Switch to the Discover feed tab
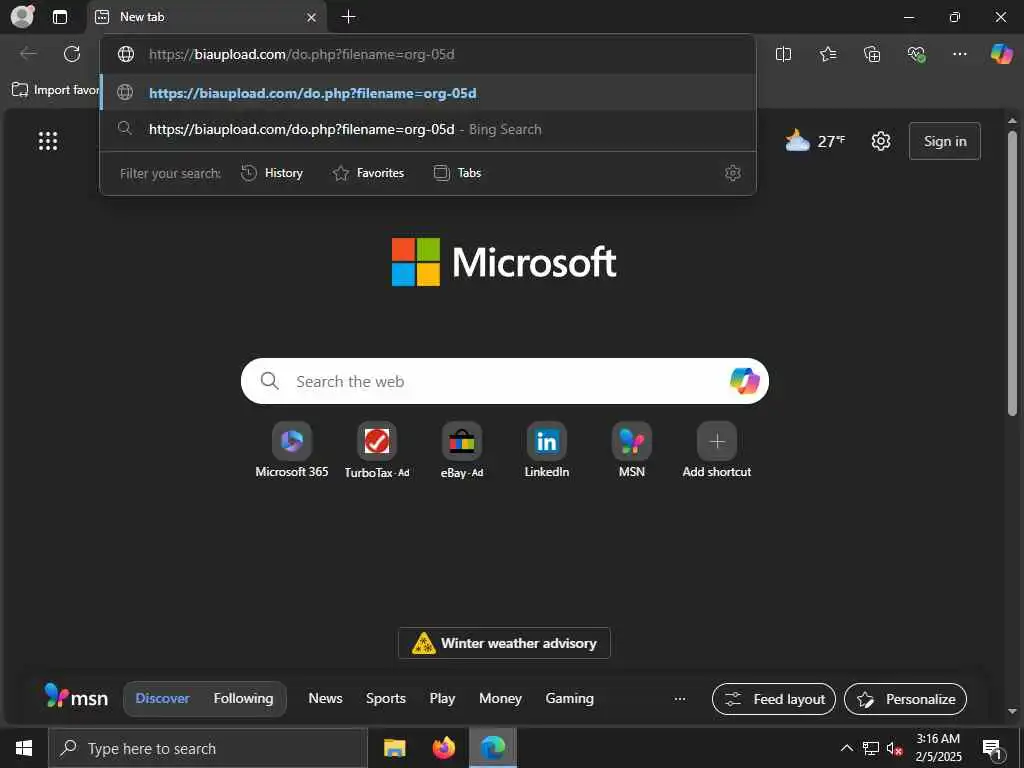Screen dimensions: 1024x768 (162, 699)
